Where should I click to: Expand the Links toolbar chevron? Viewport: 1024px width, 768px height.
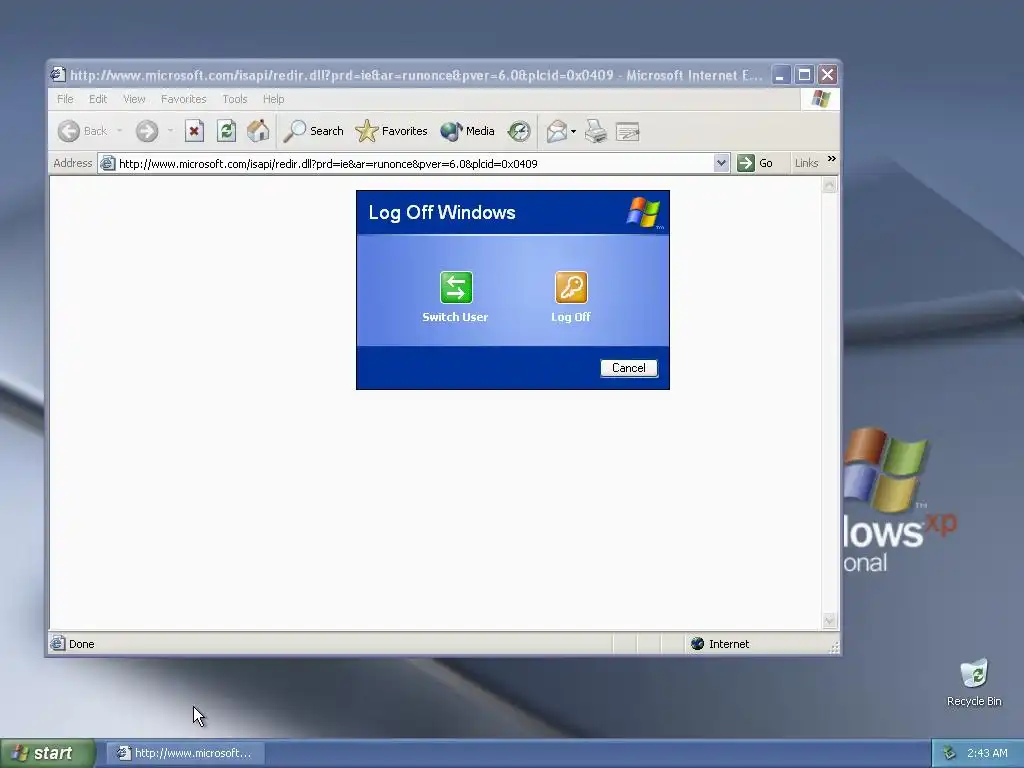tap(831, 159)
